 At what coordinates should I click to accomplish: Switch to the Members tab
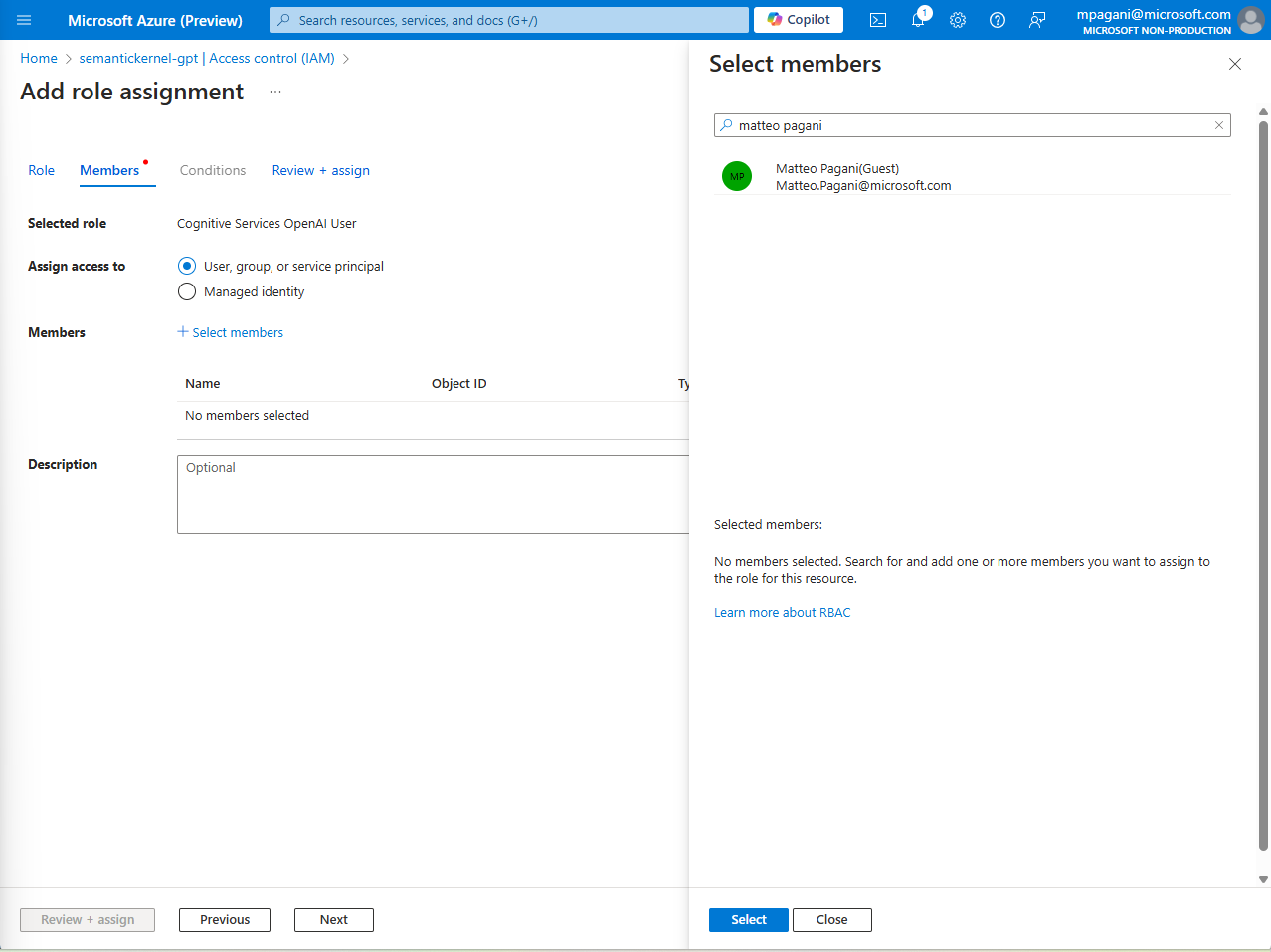109,170
